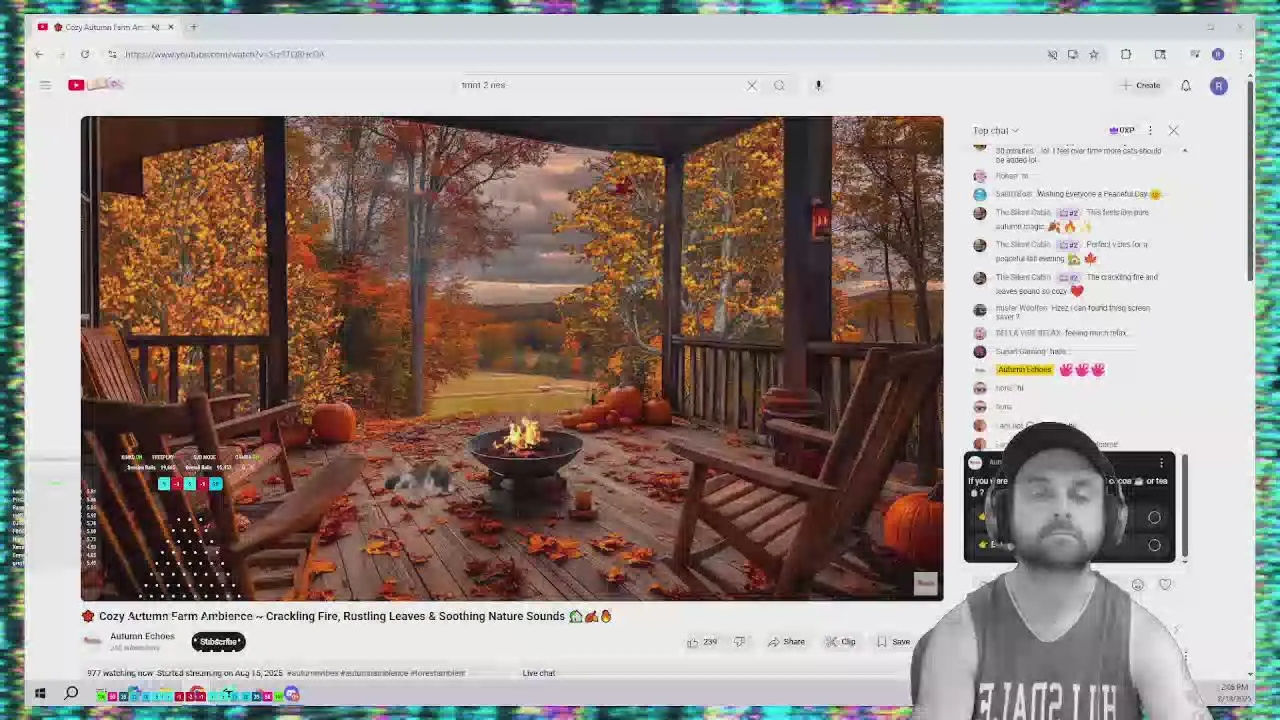Viewport: 1280px width, 720px height.
Task: Go to the YouTube home logo
Action: [95, 85]
